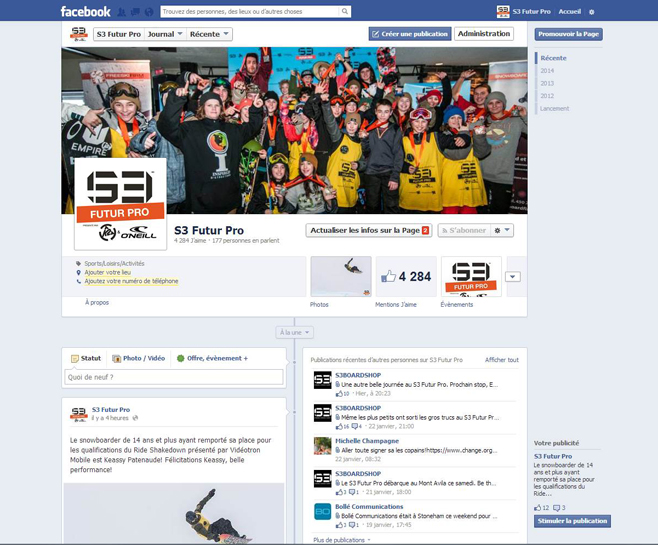Viewport: 658px width, 545px height.
Task: Open the Facebook logo home link
Action: pos(85,11)
